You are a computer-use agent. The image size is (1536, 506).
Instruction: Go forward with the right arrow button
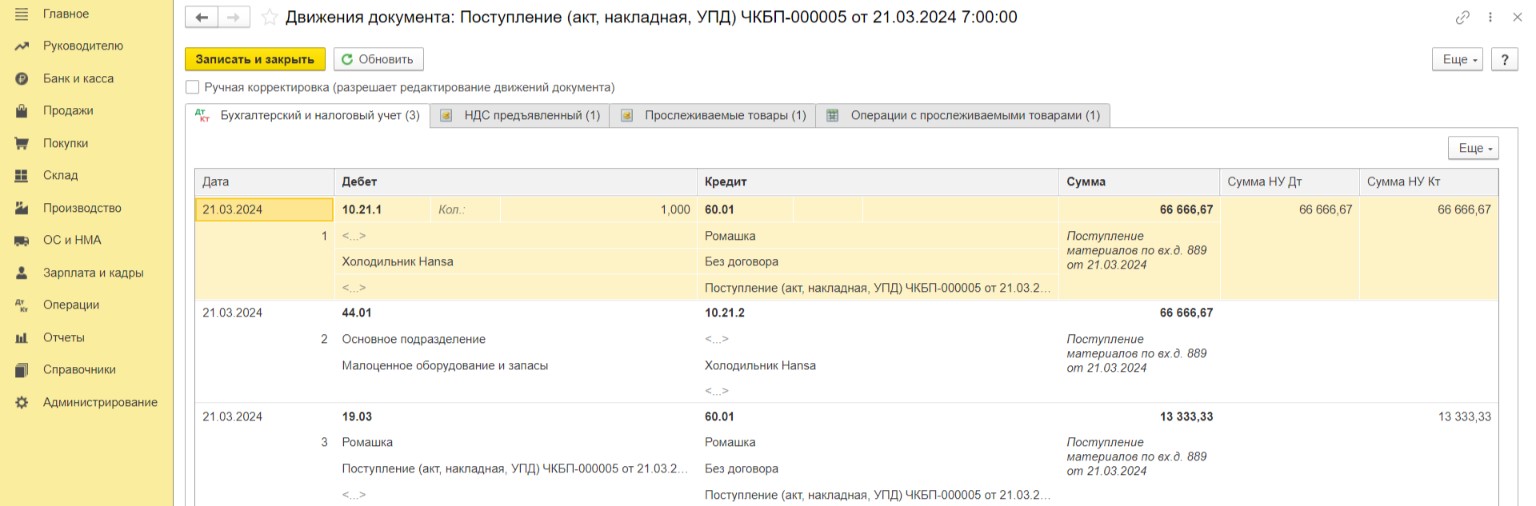[234, 17]
